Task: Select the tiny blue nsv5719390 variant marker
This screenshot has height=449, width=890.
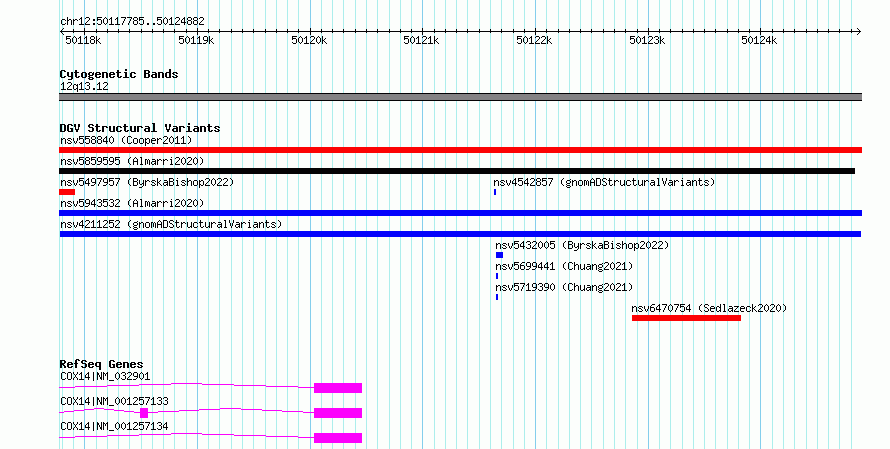Action: click(x=497, y=297)
